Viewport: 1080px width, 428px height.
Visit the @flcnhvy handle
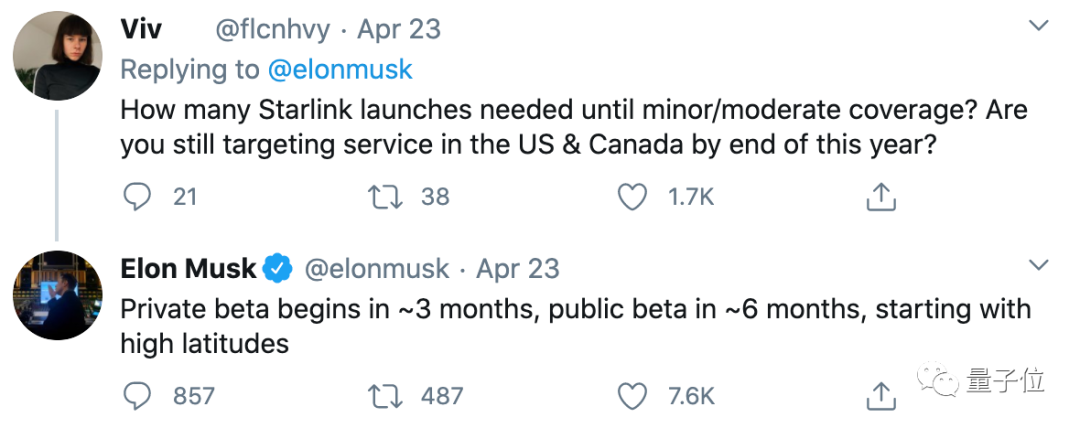coord(273,29)
